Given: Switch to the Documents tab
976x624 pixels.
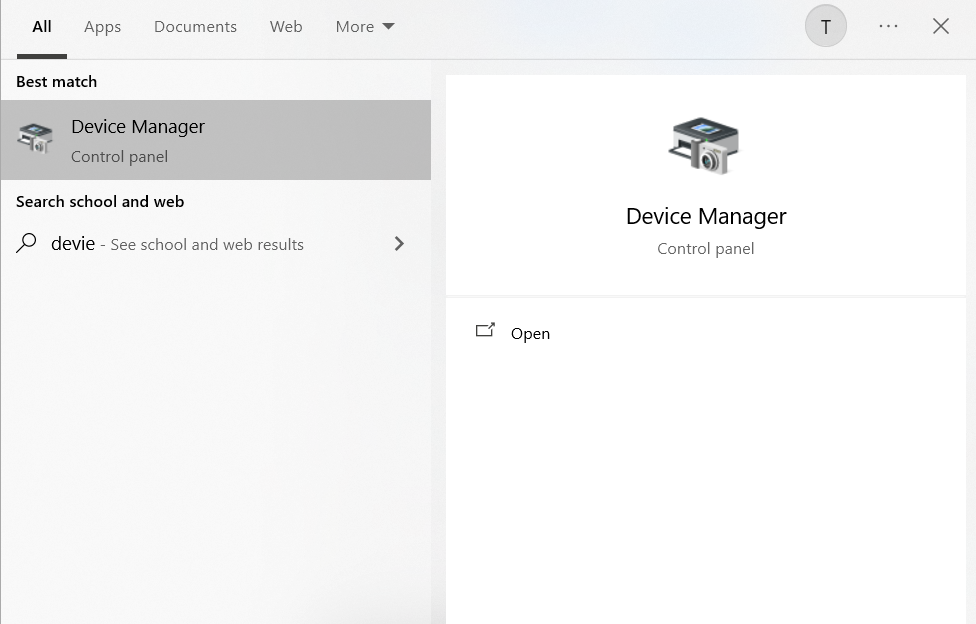Looking at the screenshot, I should (x=195, y=27).
